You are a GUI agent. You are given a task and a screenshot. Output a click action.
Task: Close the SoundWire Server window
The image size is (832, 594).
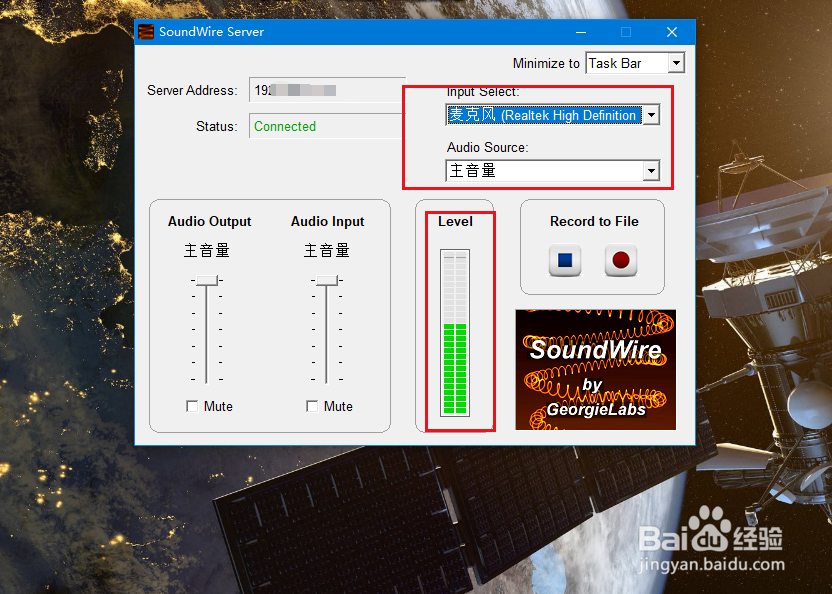pos(672,32)
